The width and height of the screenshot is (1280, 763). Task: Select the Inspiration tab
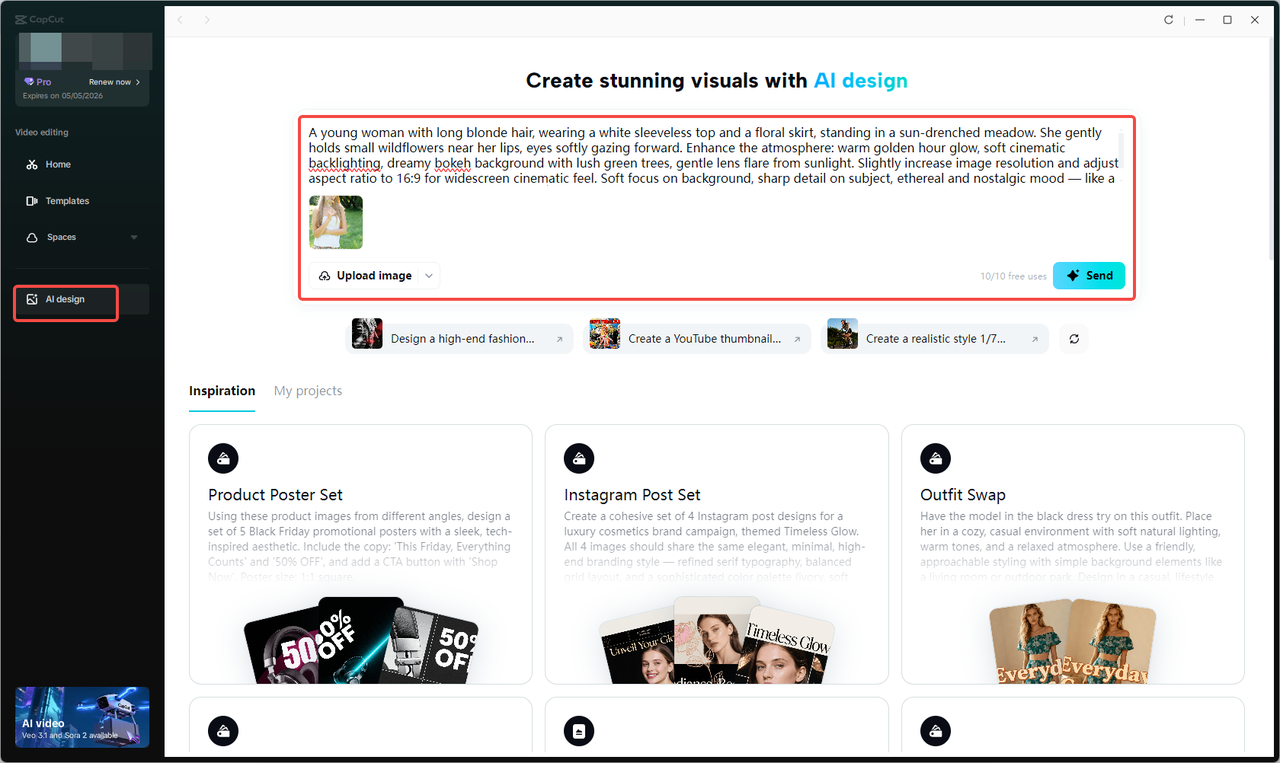click(222, 390)
